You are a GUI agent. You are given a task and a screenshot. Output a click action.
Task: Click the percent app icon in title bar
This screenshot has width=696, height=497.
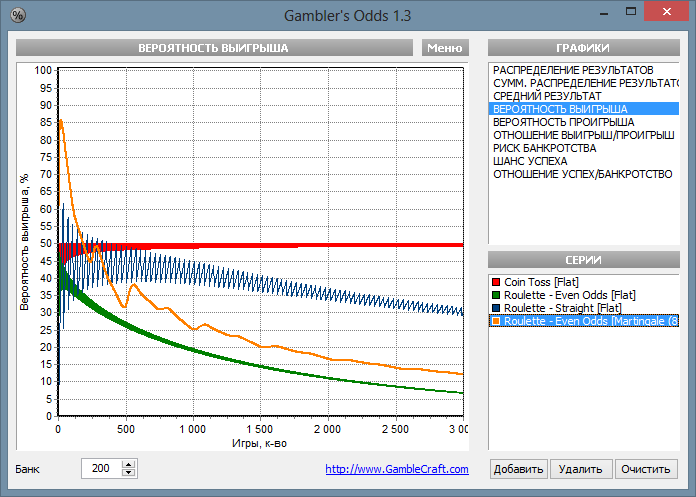(x=18, y=15)
